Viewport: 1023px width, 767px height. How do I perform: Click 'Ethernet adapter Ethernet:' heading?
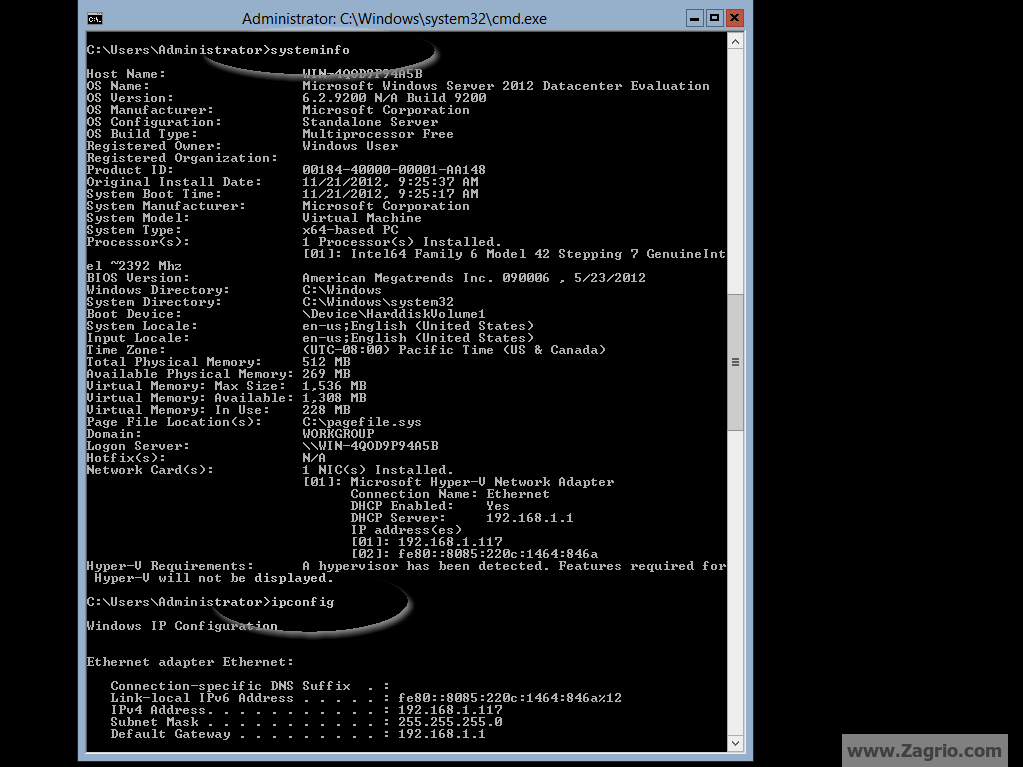(190, 662)
